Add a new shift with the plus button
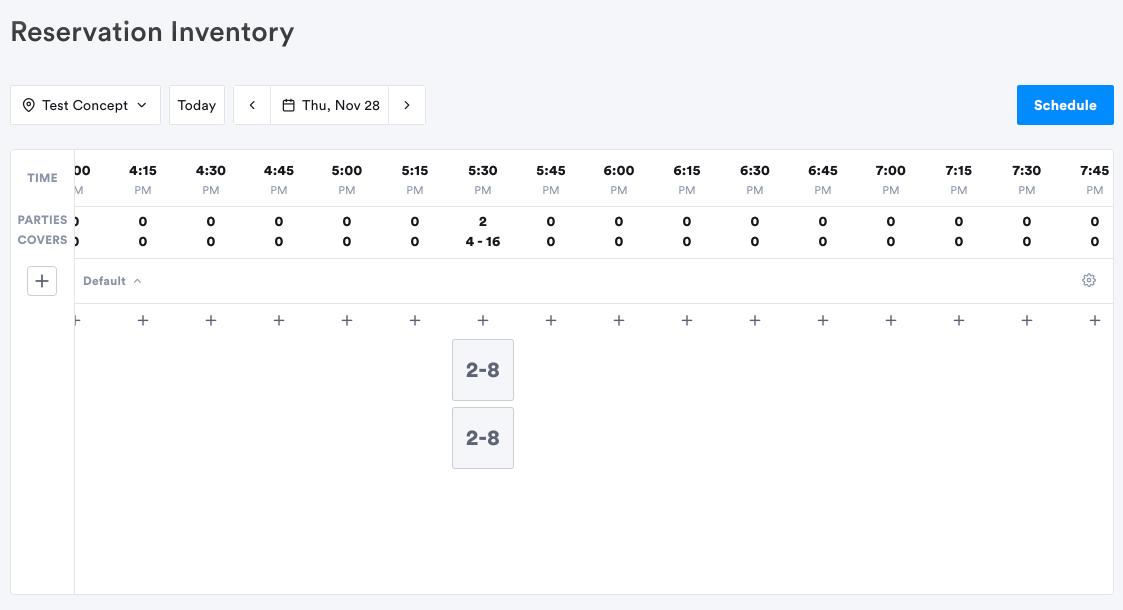This screenshot has width=1123, height=610. pos(42,281)
